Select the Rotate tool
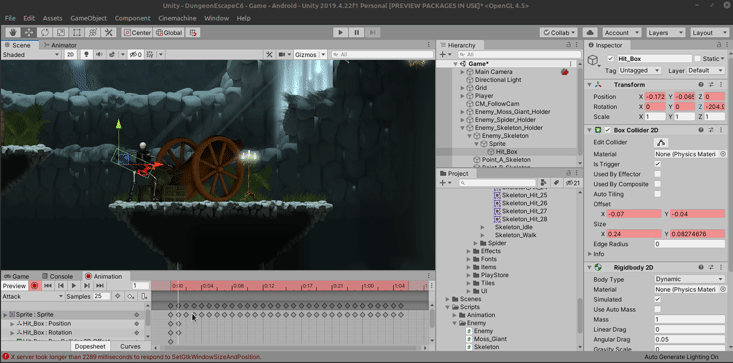 (44, 32)
